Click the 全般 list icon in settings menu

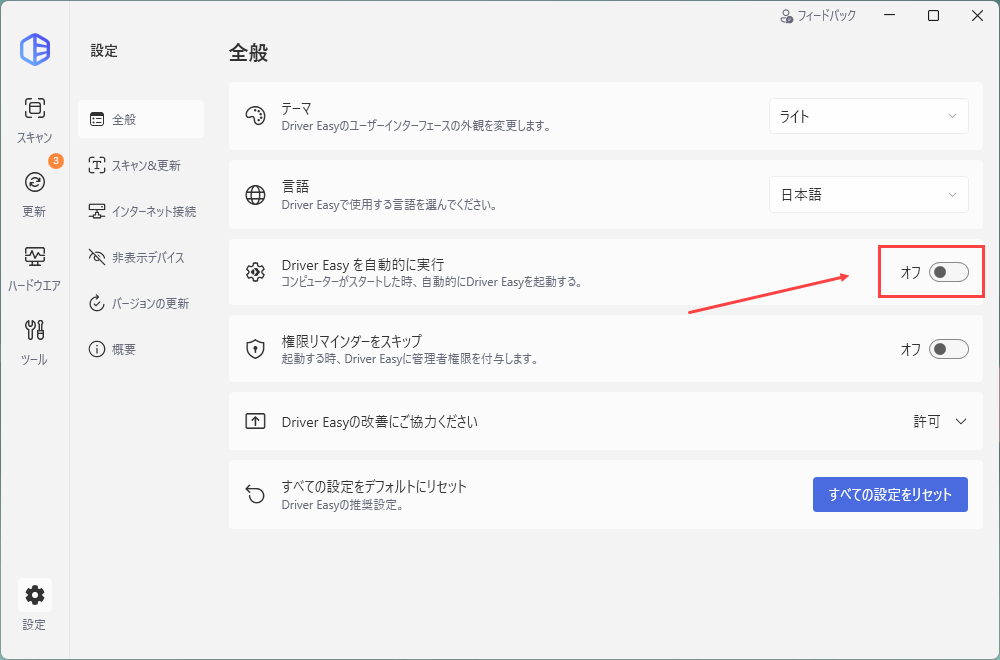click(x=97, y=119)
